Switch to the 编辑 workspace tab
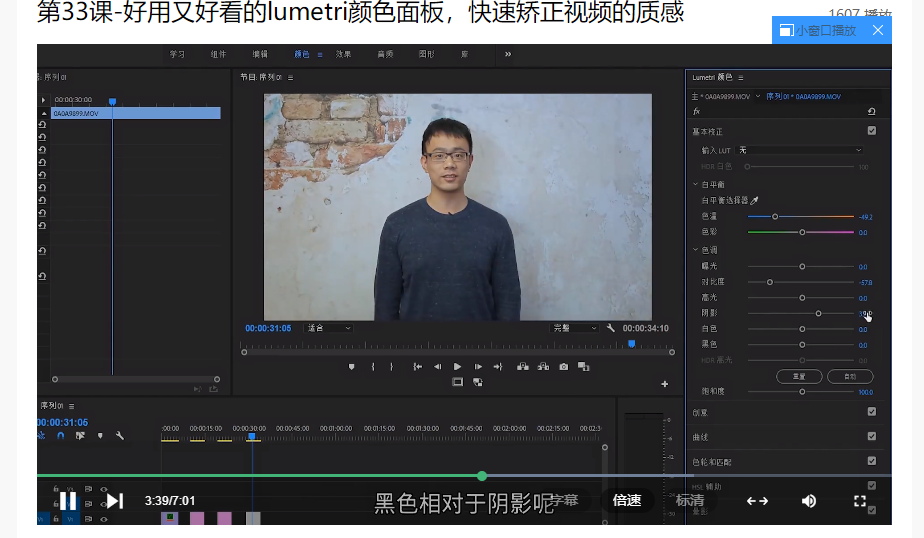This screenshot has height=538, width=924. point(260,54)
